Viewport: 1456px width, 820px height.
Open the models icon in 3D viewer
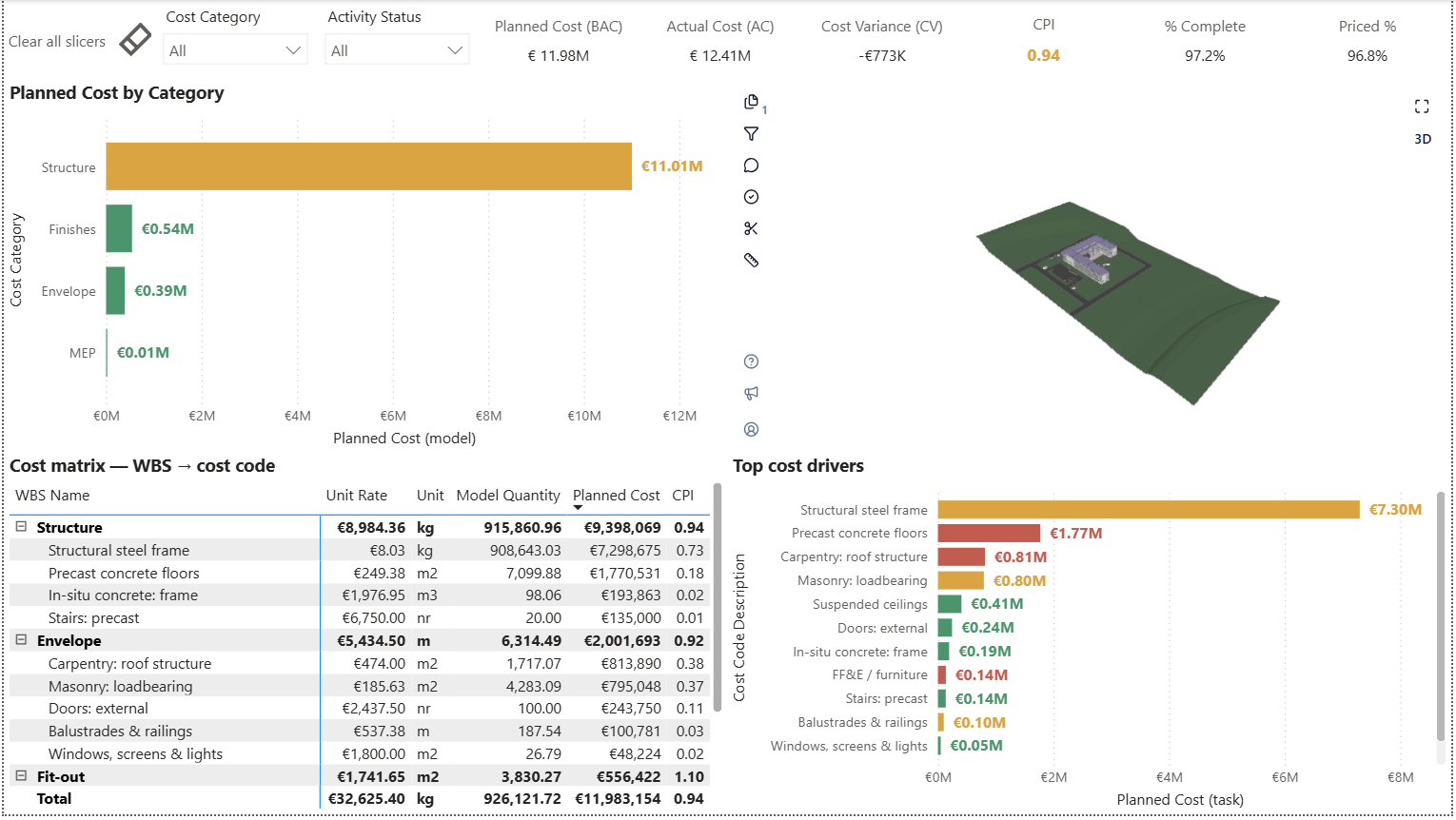pos(752,103)
